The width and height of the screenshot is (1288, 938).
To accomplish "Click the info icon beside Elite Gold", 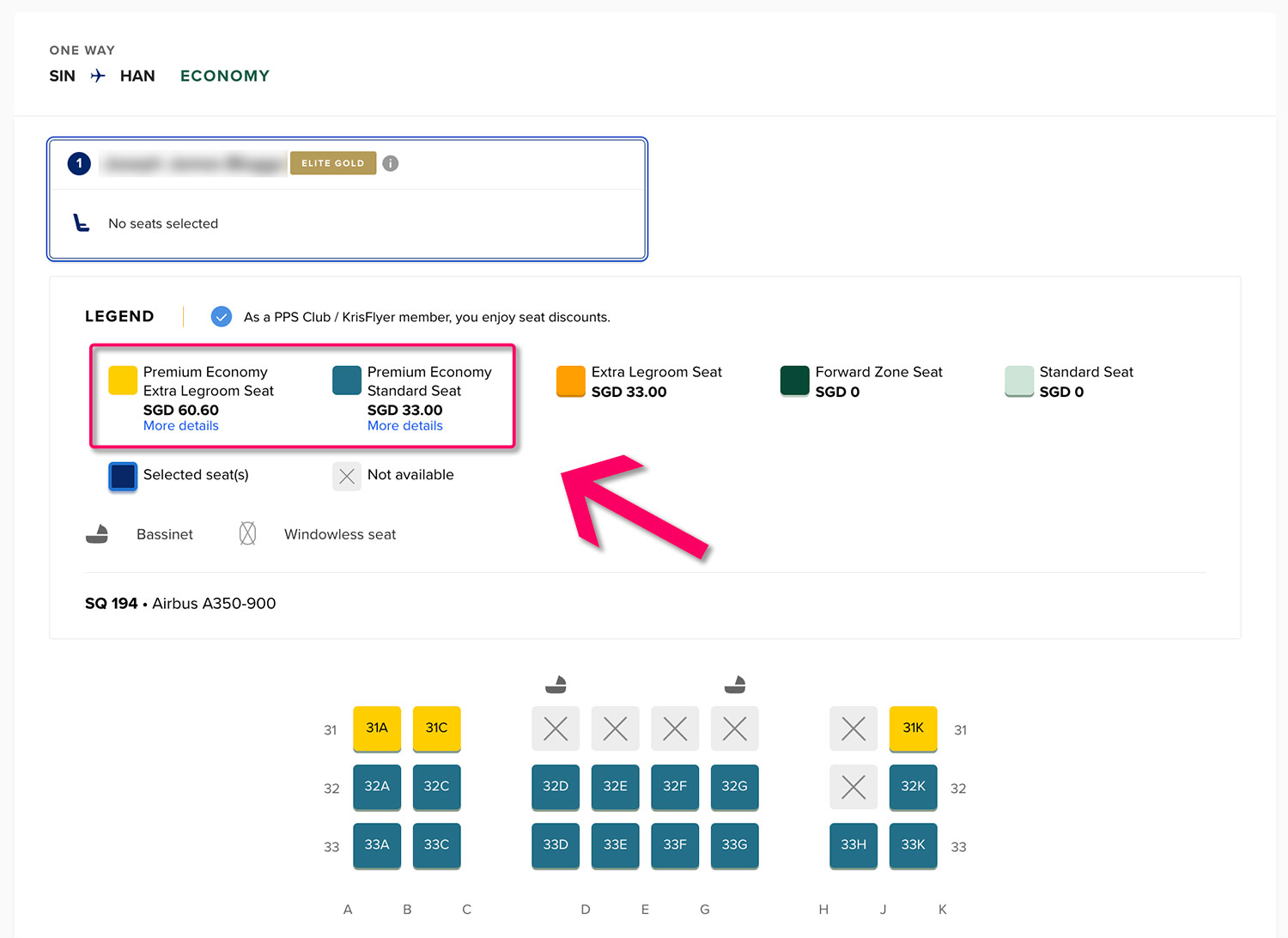I will [390, 163].
